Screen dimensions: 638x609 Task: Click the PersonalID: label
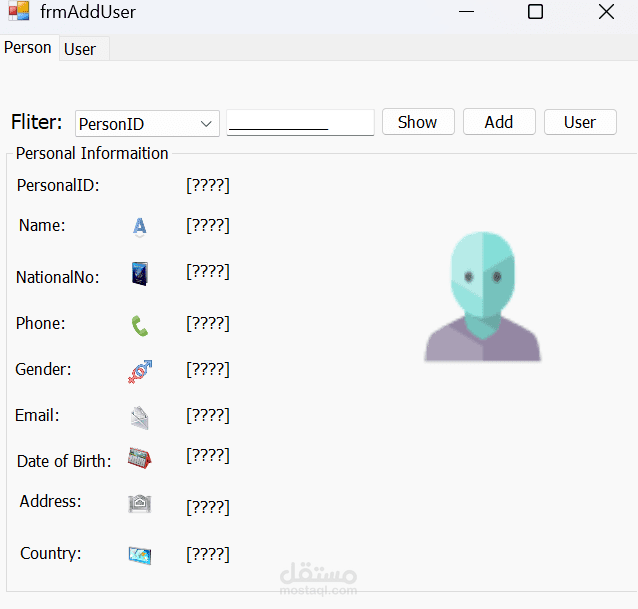coord(58,186)
